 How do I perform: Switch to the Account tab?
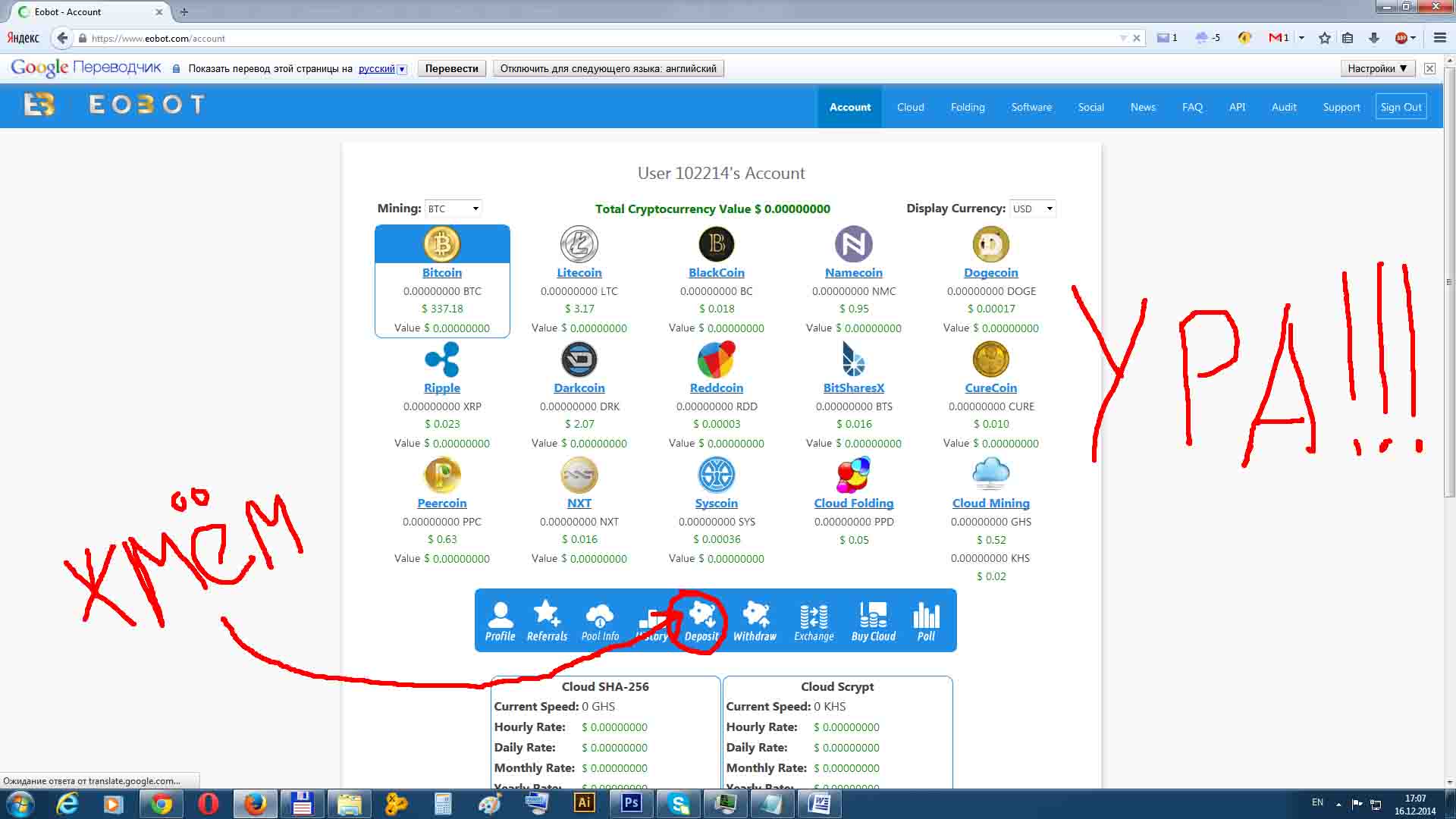(849, 107)
